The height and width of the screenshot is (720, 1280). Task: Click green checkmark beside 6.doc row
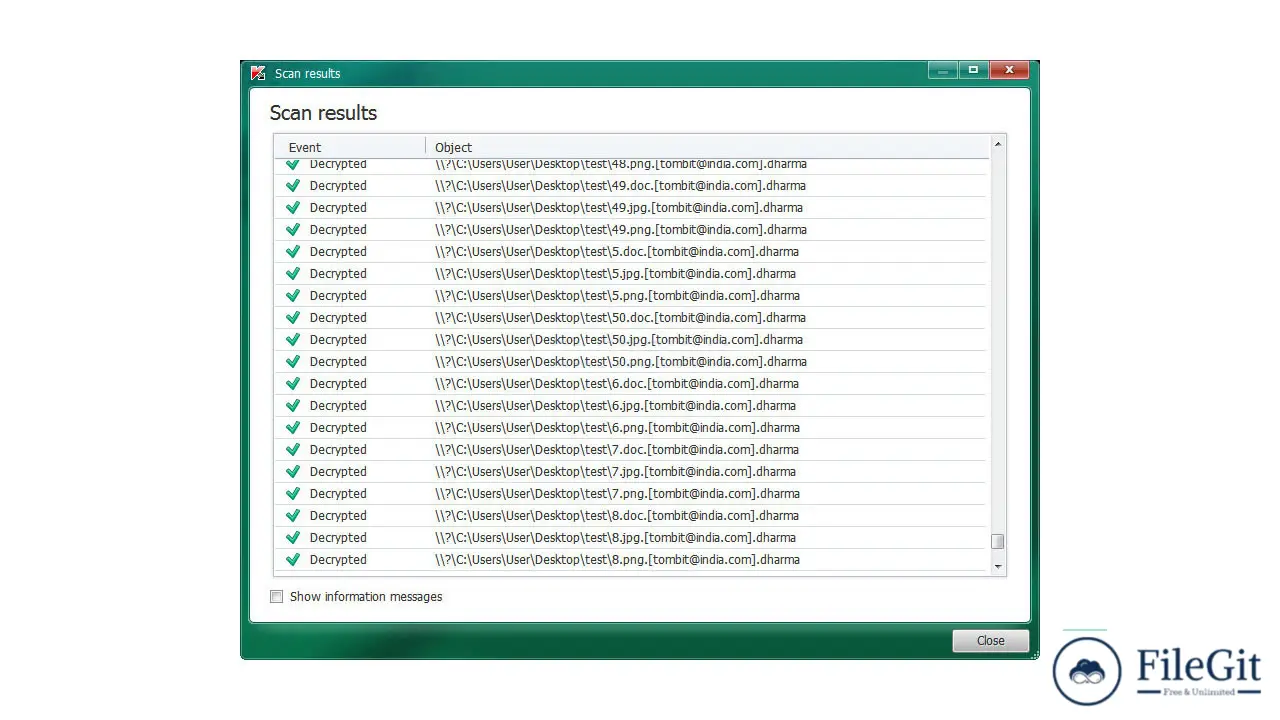point(293,383)
